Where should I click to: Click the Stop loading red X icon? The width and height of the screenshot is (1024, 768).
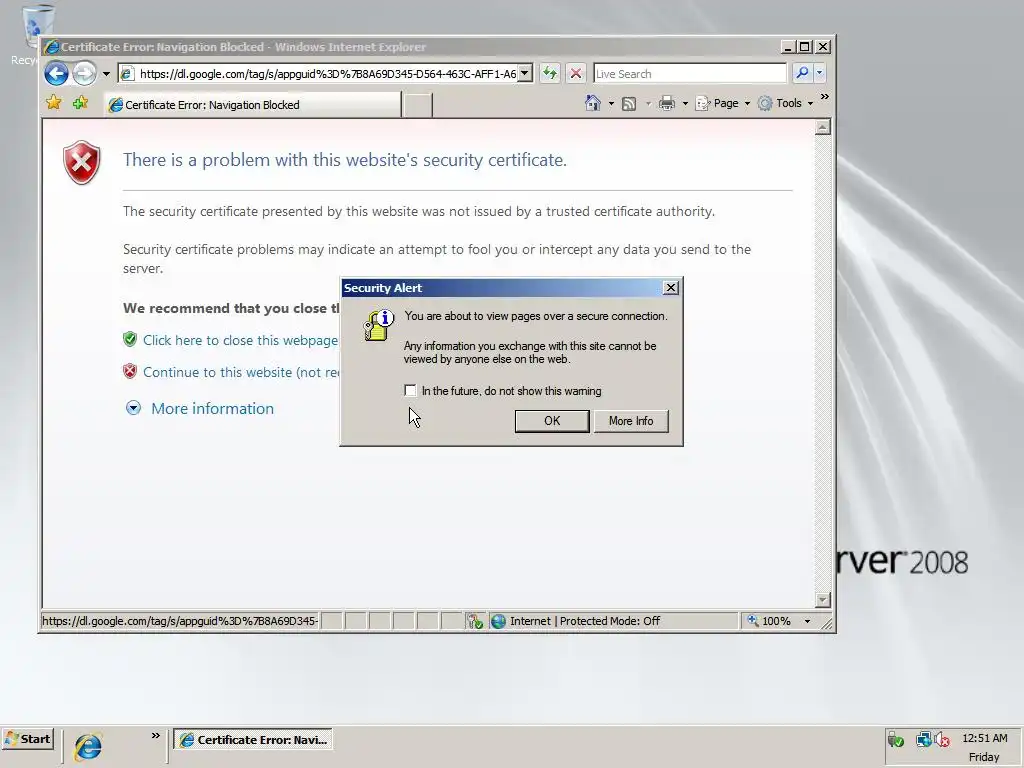tap(575, 74)
